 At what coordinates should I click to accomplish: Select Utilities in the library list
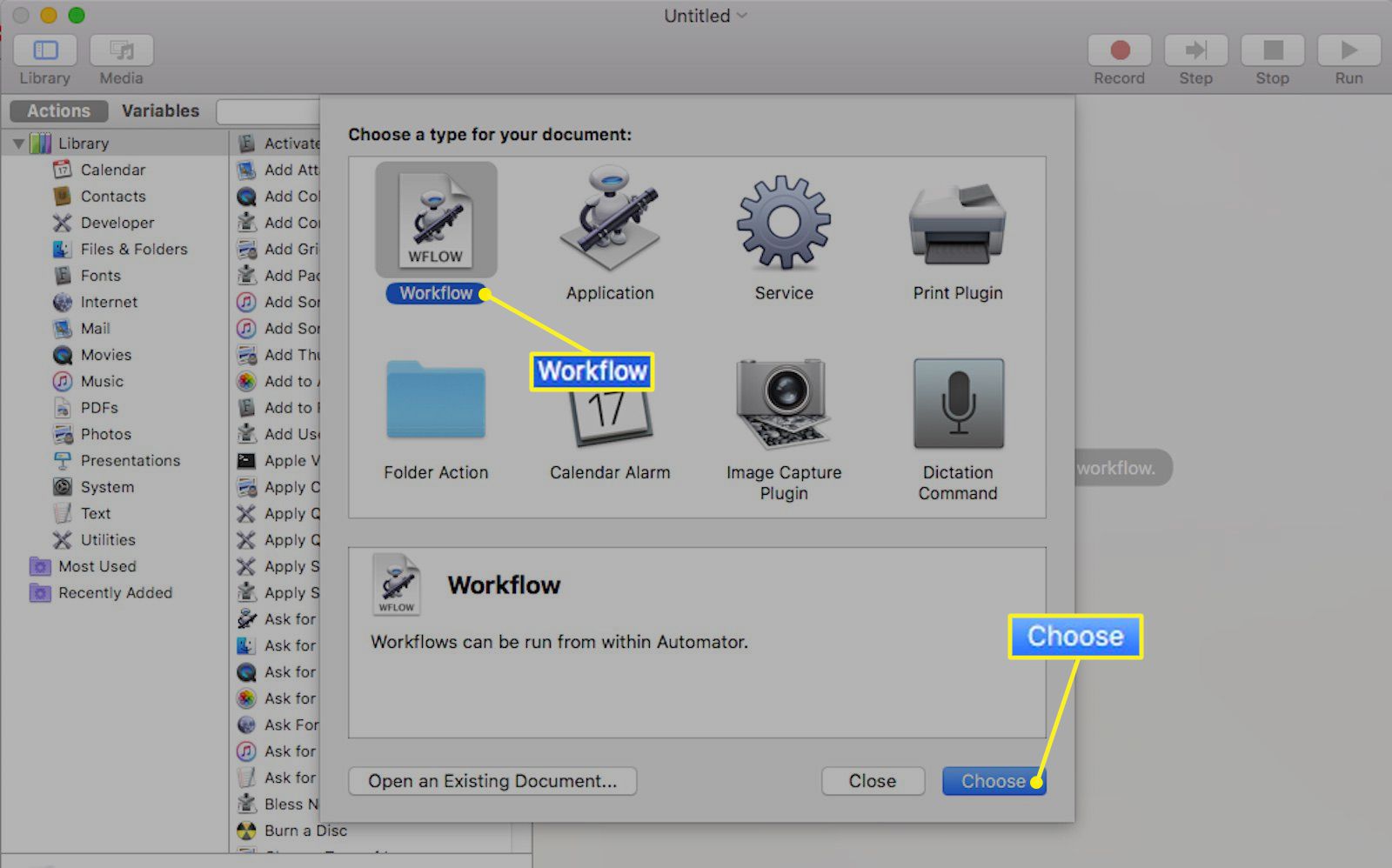(108, 540)
